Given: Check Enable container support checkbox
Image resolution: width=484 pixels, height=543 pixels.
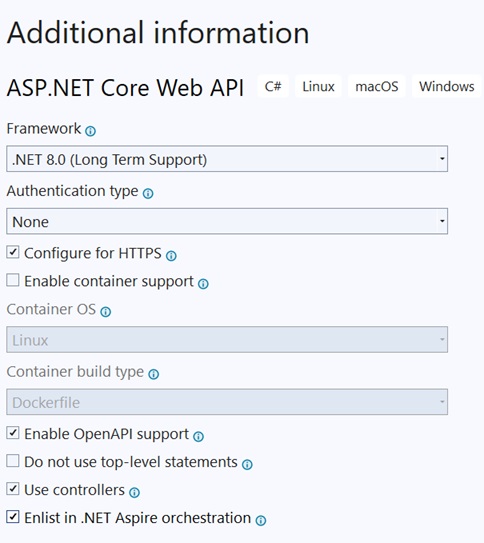Looking at the screenshot, I should pos(13,280).
